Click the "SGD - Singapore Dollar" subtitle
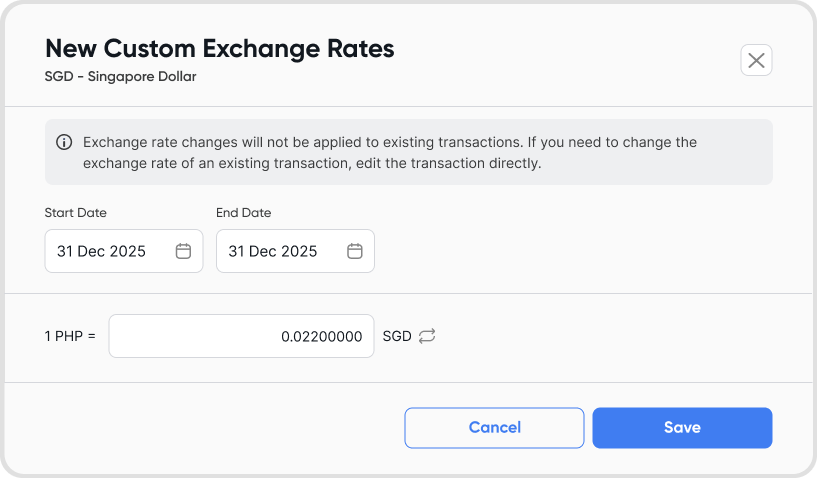Image resolution: width=817 pixels, height=478 pixels. (x=120, y=76)
